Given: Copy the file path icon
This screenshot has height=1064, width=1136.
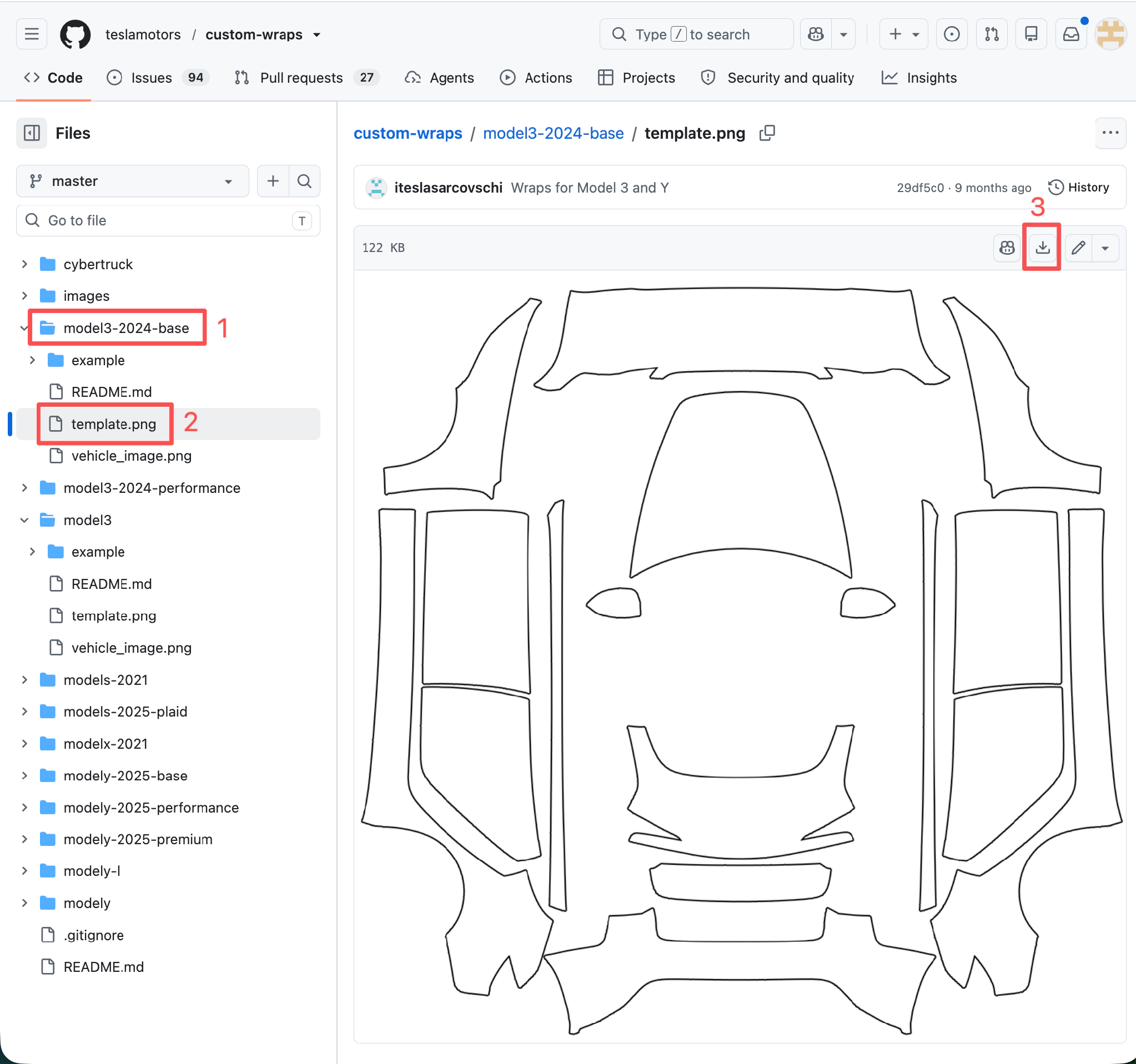Looking at the screenshot, I should [x=767, y=133].
